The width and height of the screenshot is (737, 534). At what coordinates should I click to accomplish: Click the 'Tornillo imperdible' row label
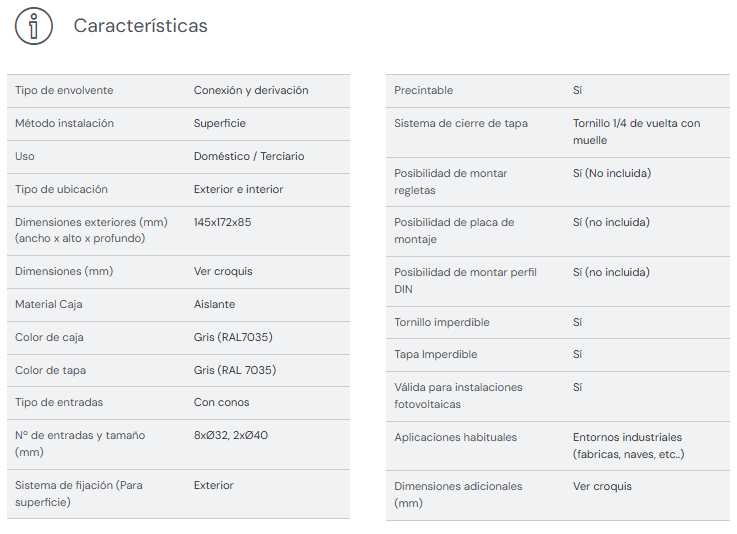pyautogui.click(x=441, y=322)
